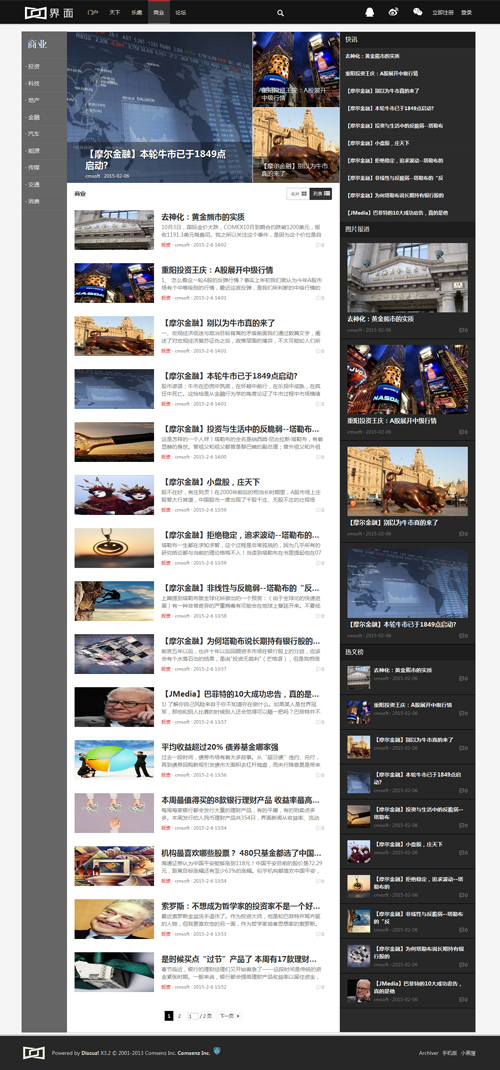Click the QQ penguin login icon
This screenshot has width=500, height=1070.
click(x=369, y=12)
